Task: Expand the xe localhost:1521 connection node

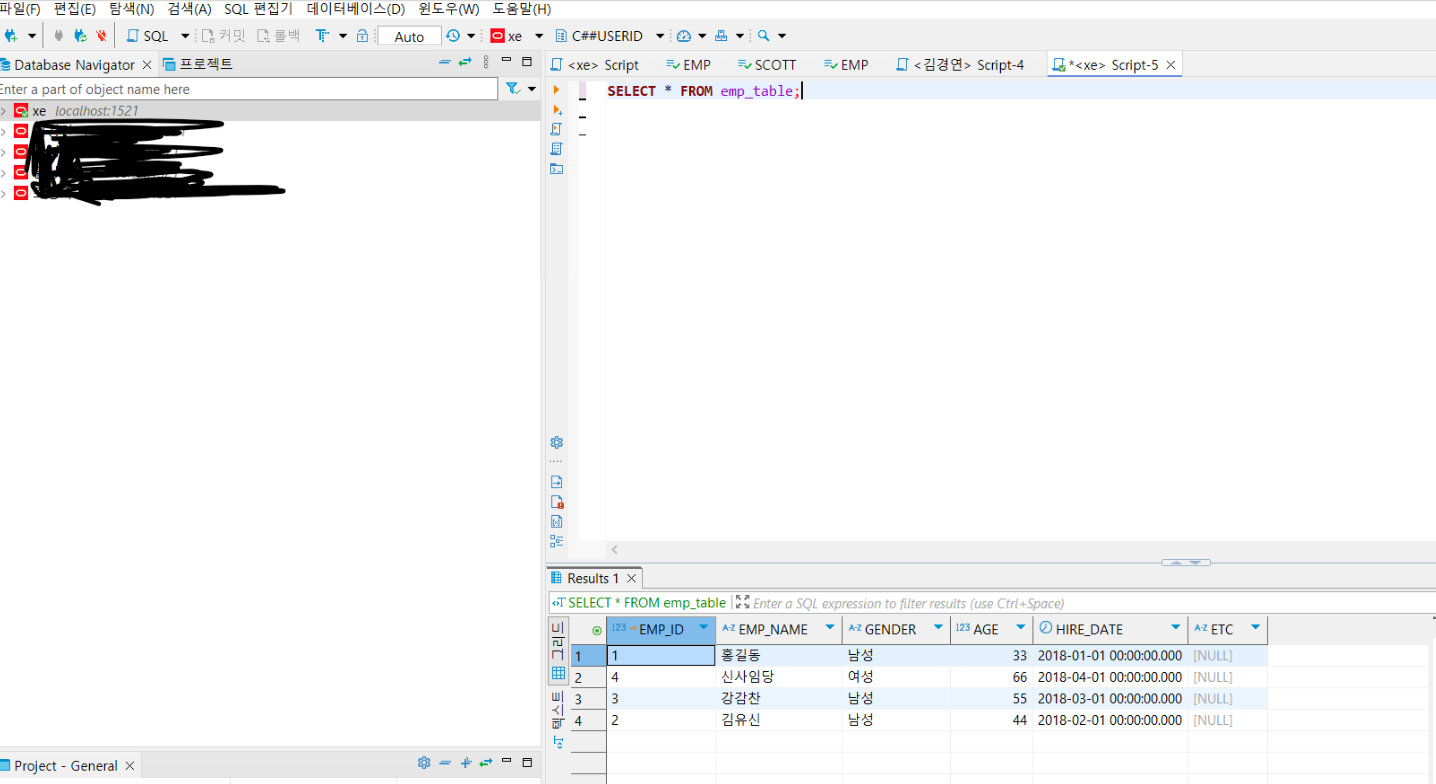Action: (x=4, y=111)
